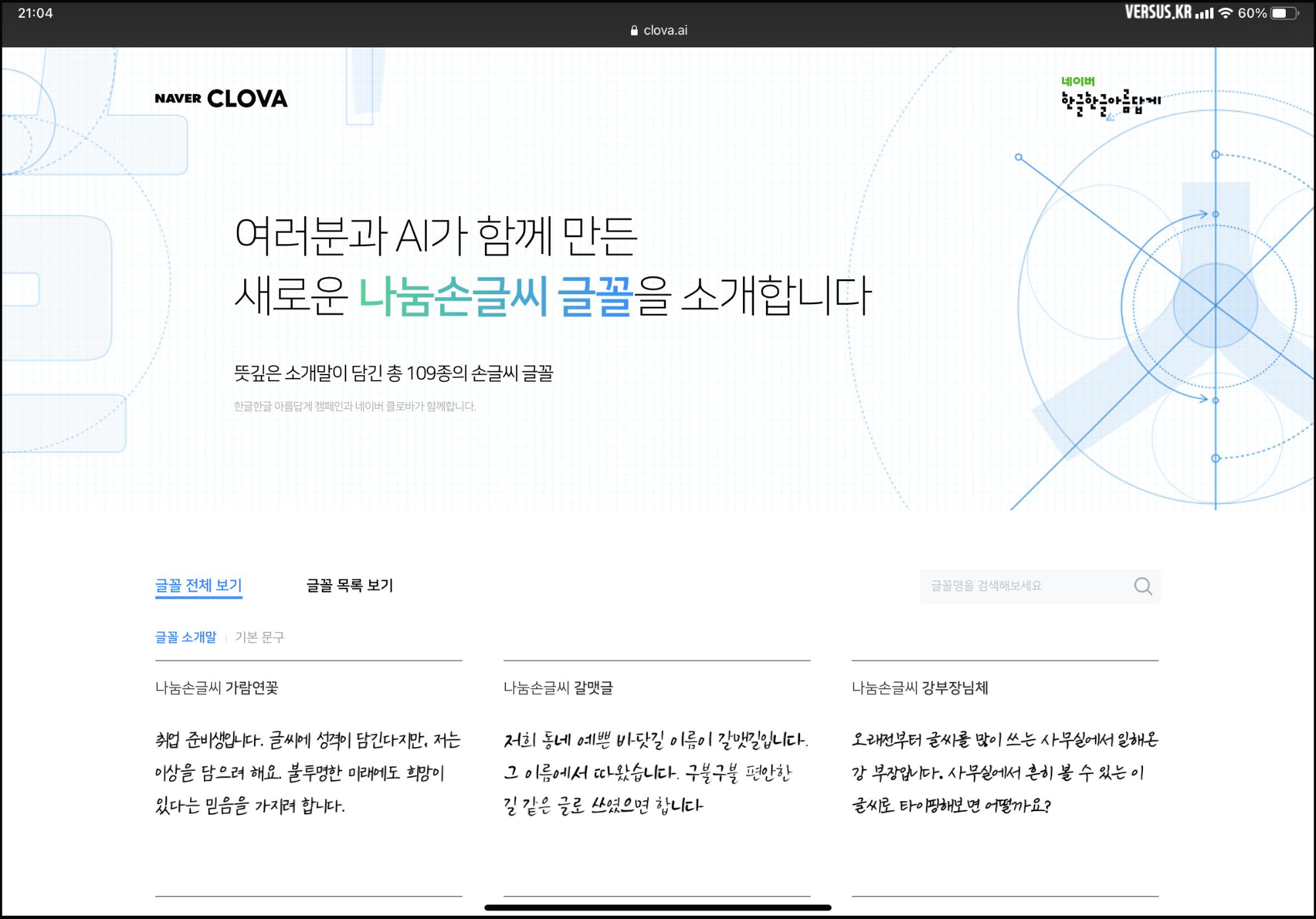Click the magnifier search icon
Screen dimensions: 1316x919
click(x=1143, y=586)
